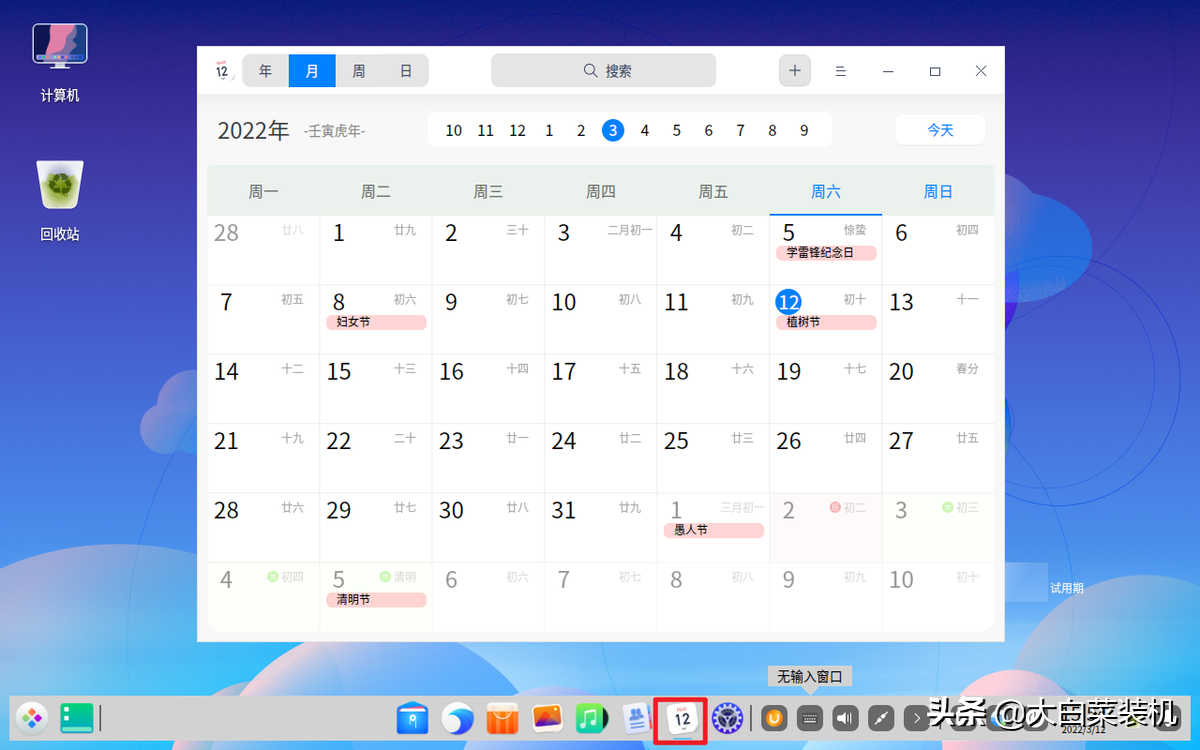Screen dimensions: 1200x750
Task: Open control center gear icon in dock
Action: tap(727, 718)
